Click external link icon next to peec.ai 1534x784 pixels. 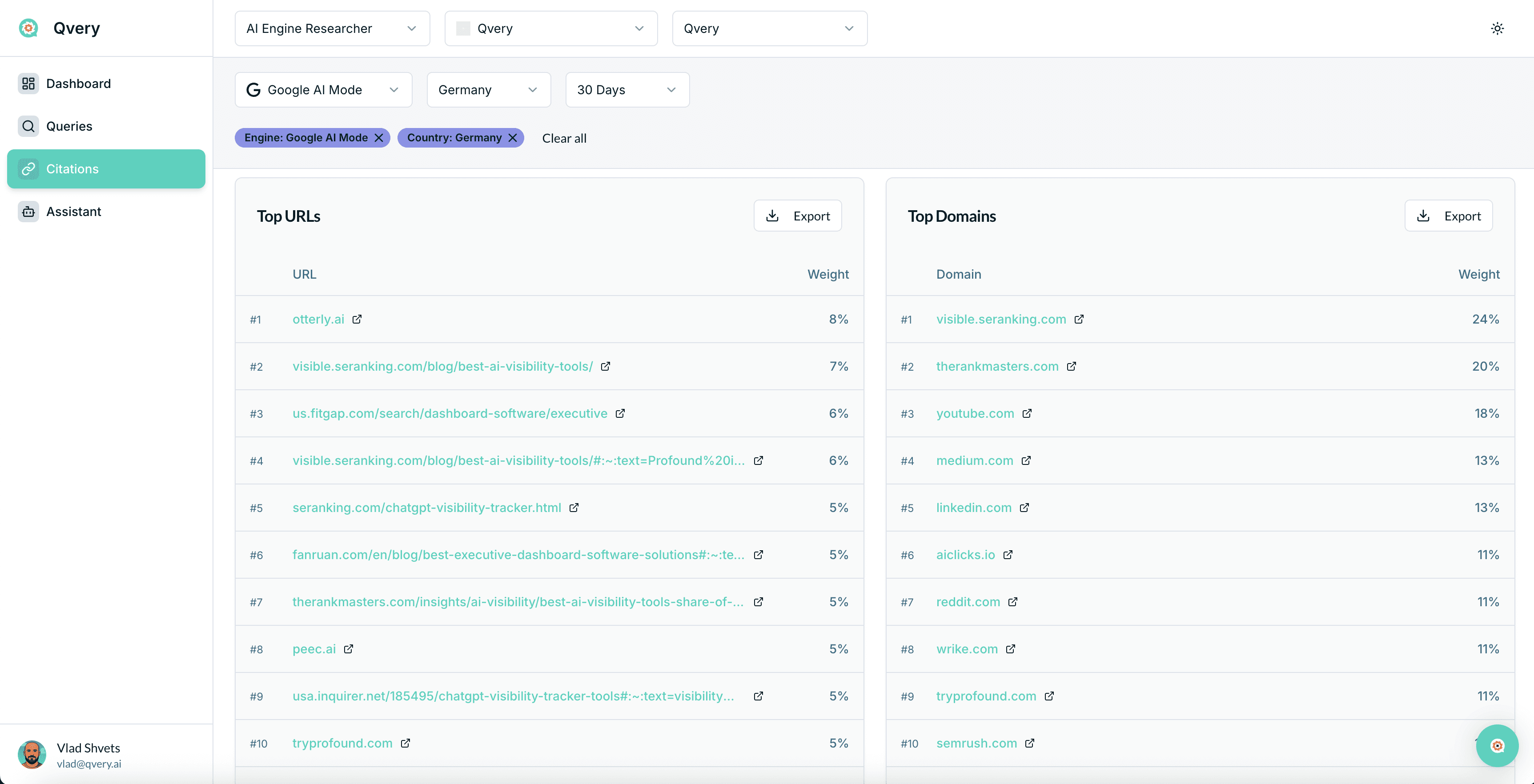tap(348, 649)
